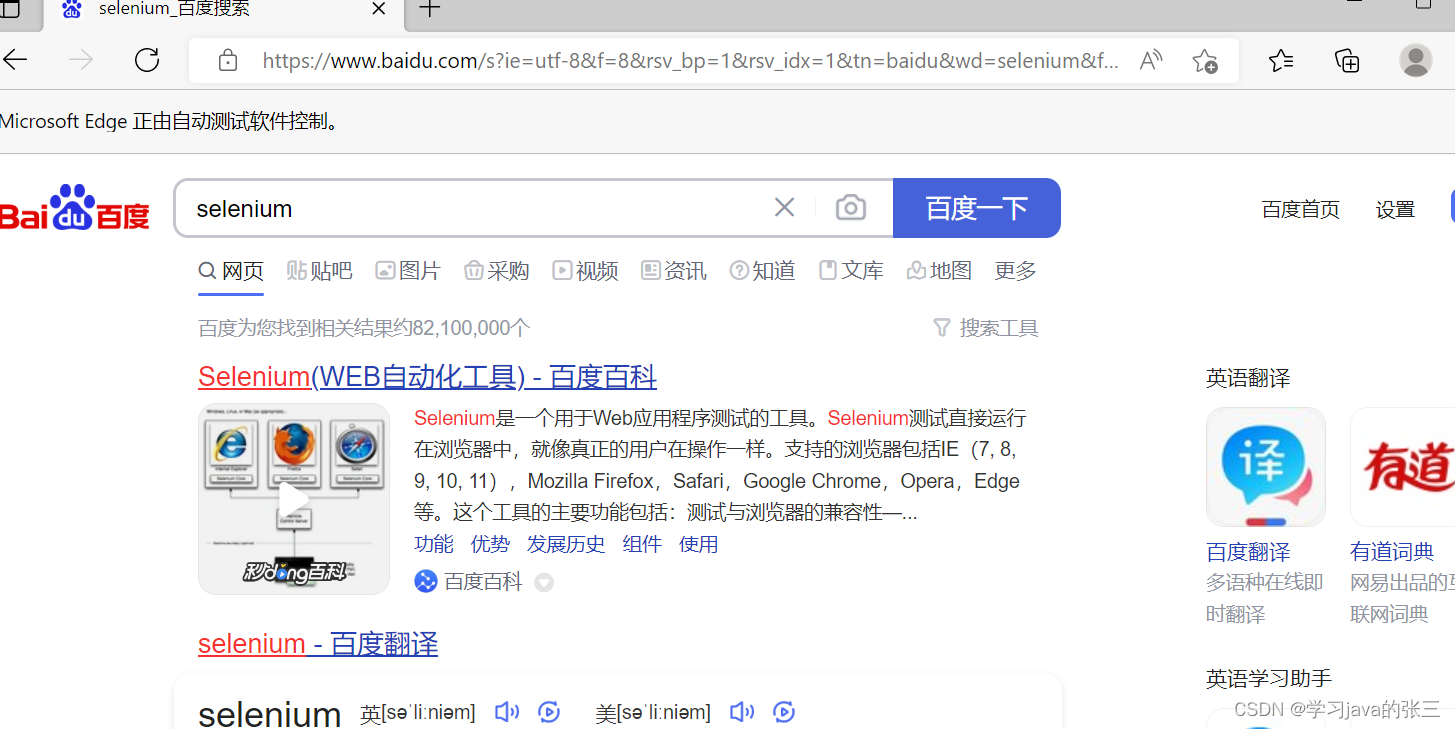Open image search via the camera icon

[851, 208]
